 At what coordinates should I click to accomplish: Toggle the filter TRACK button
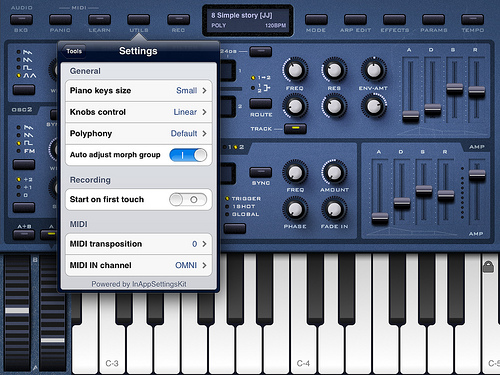click(x=295, y=129)
